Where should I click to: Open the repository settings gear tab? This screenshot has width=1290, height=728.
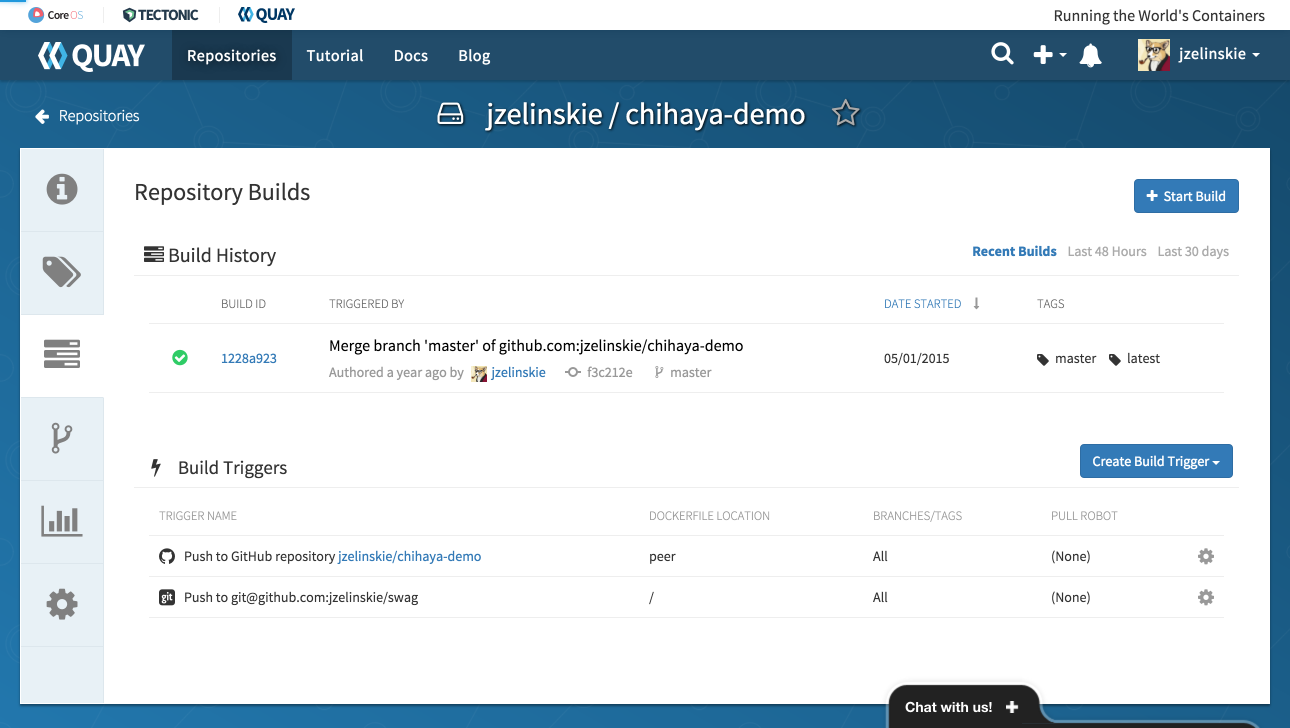[x=62, y=604]
